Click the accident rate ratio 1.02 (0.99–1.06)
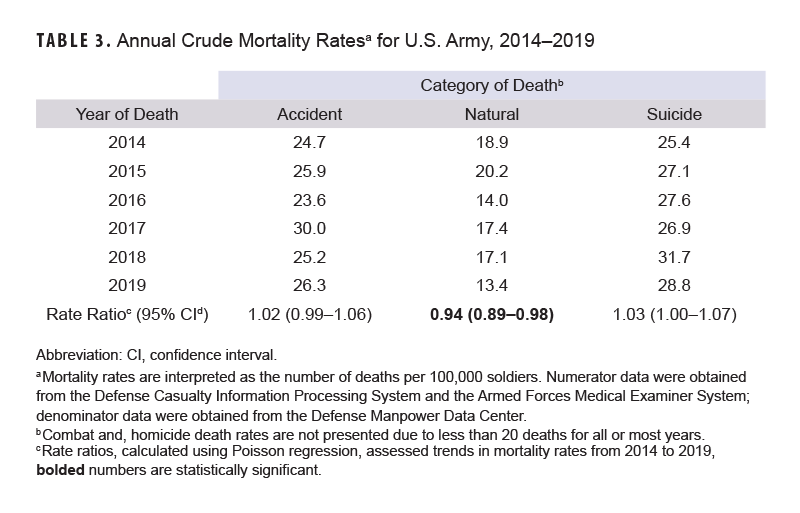Image resolution: width=800 pixels, height=513 pixels. pos(309,315)
